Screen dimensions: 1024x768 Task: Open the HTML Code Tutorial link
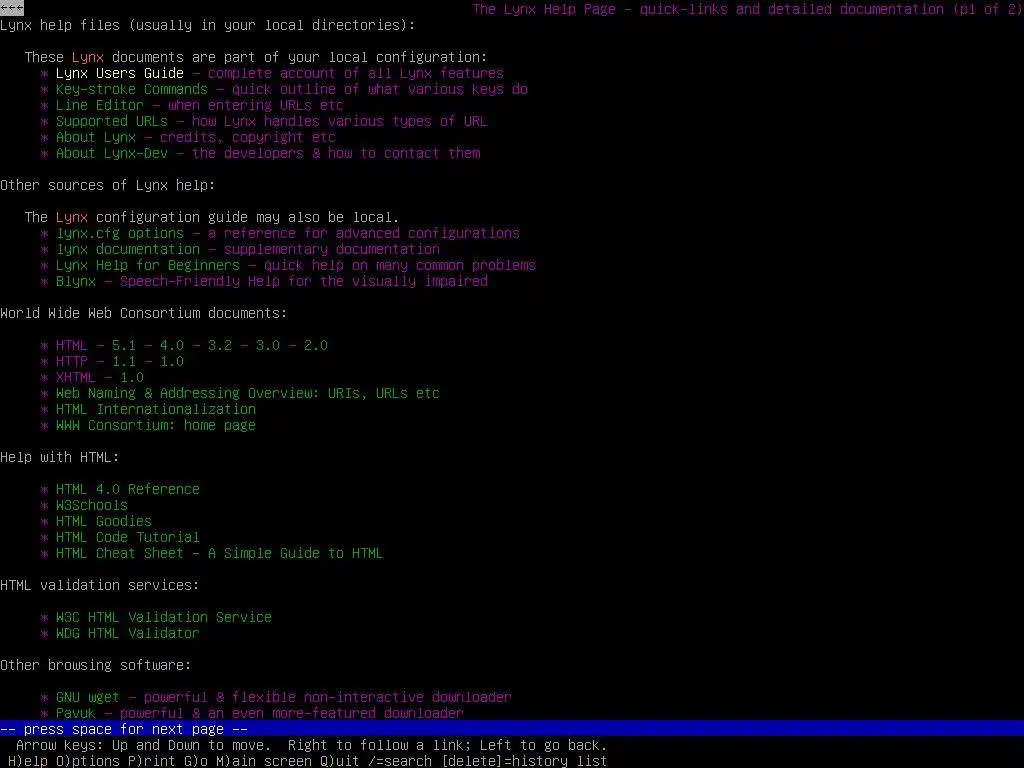[x=127, y=537]
